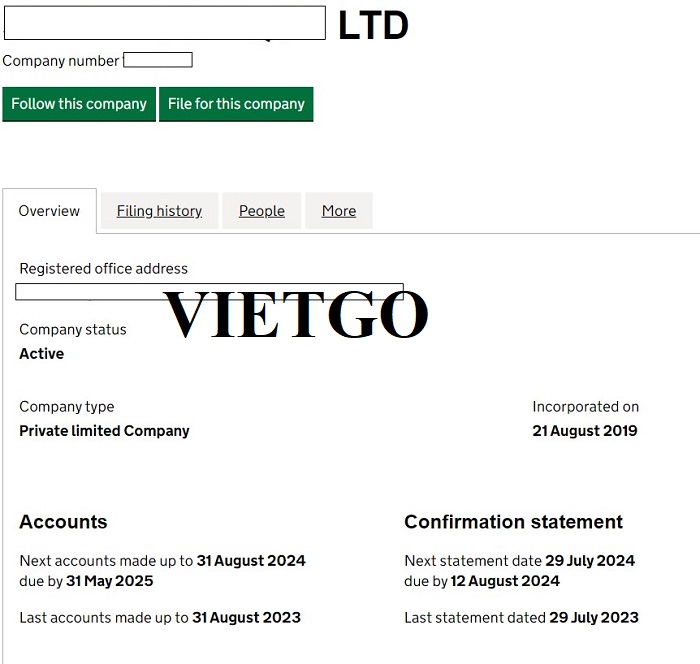Click the 29 July 2023 last statement date

coord(594,618)
